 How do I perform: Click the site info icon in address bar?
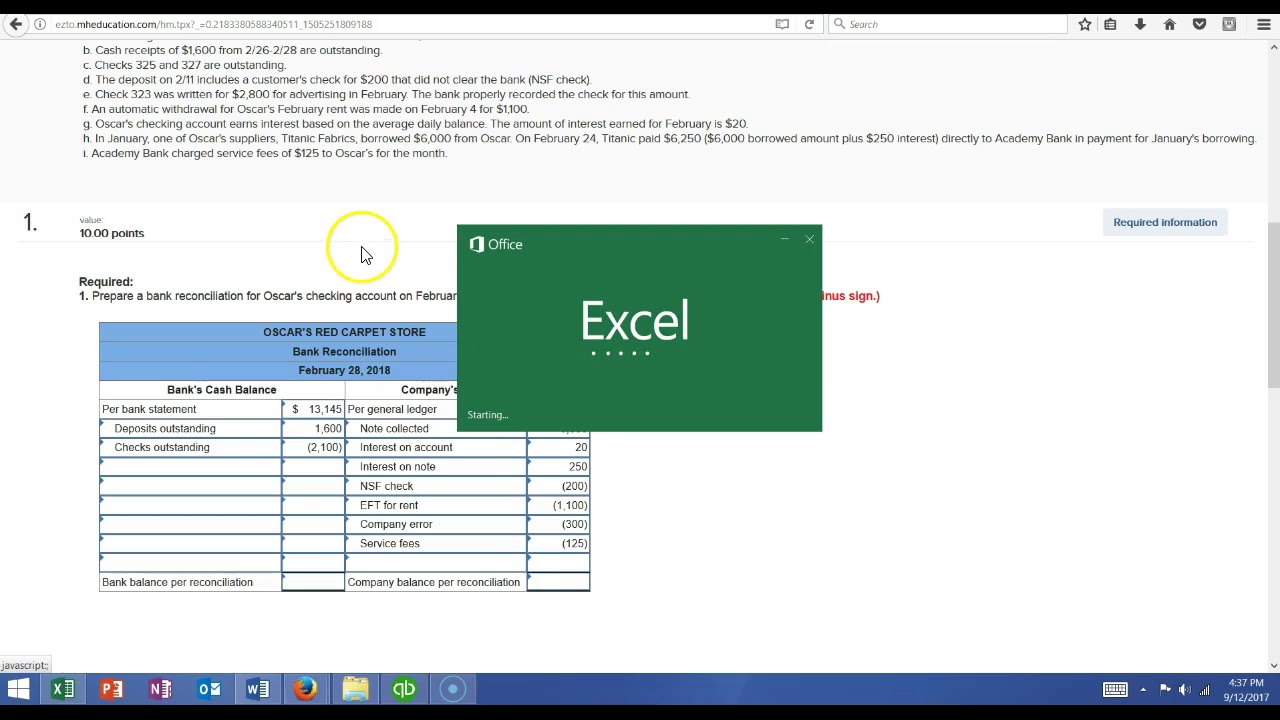40,24
